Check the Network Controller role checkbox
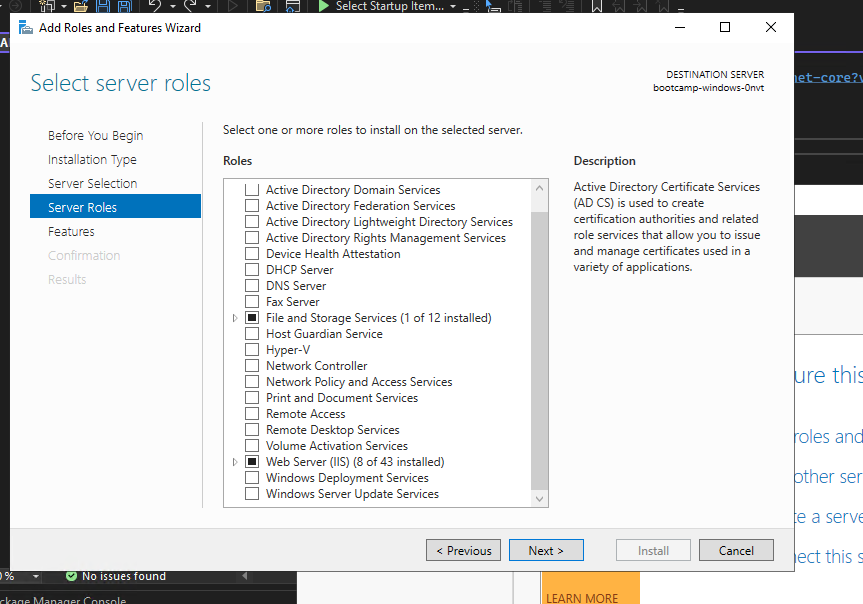This screenshot has height=604, width=863. click(x=252, y=366)
